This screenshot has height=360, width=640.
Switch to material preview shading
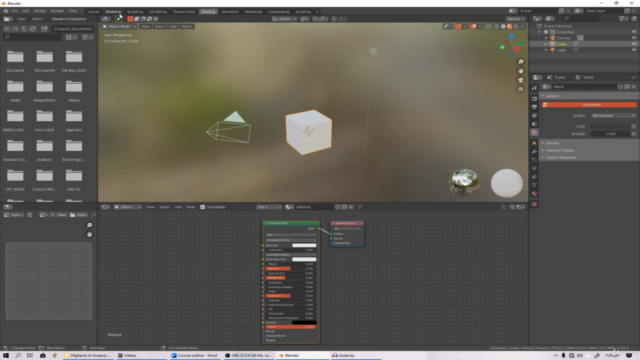point(509,27)
